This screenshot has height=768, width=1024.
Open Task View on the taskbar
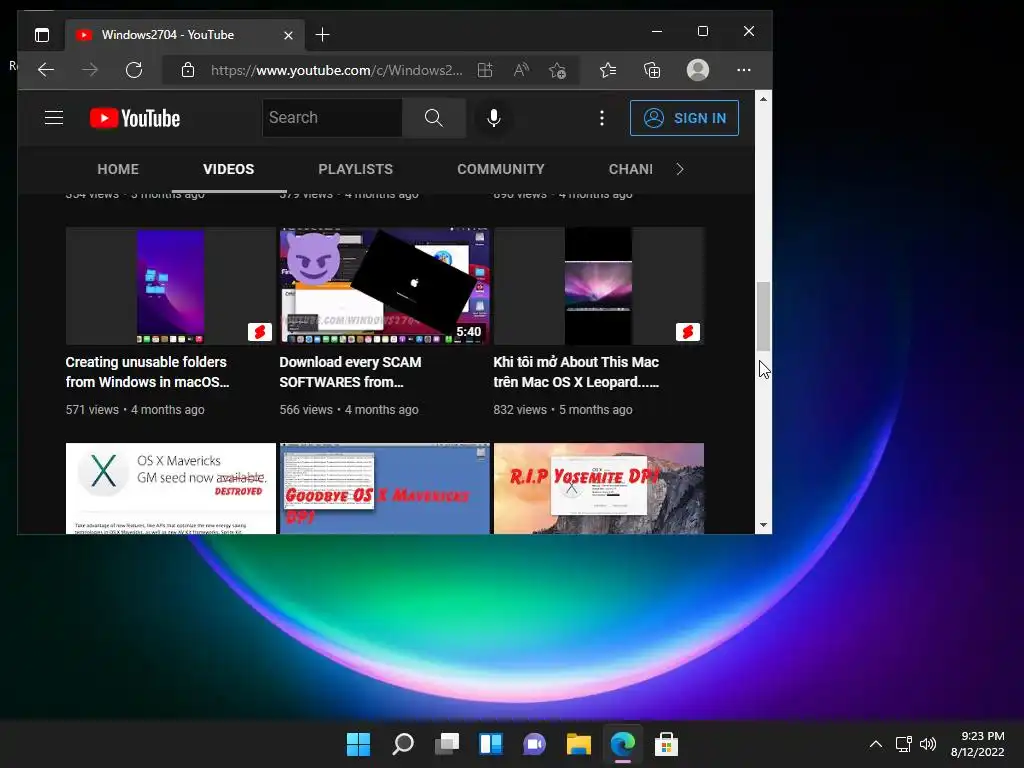(x=447, y=744)
